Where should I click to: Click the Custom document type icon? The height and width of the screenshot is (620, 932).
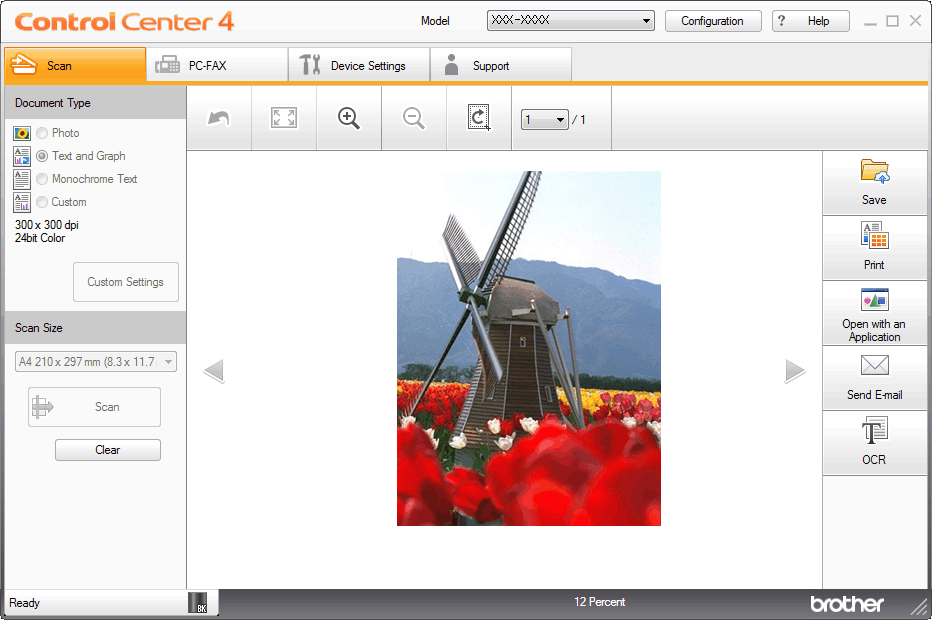(x=22, y=202)
